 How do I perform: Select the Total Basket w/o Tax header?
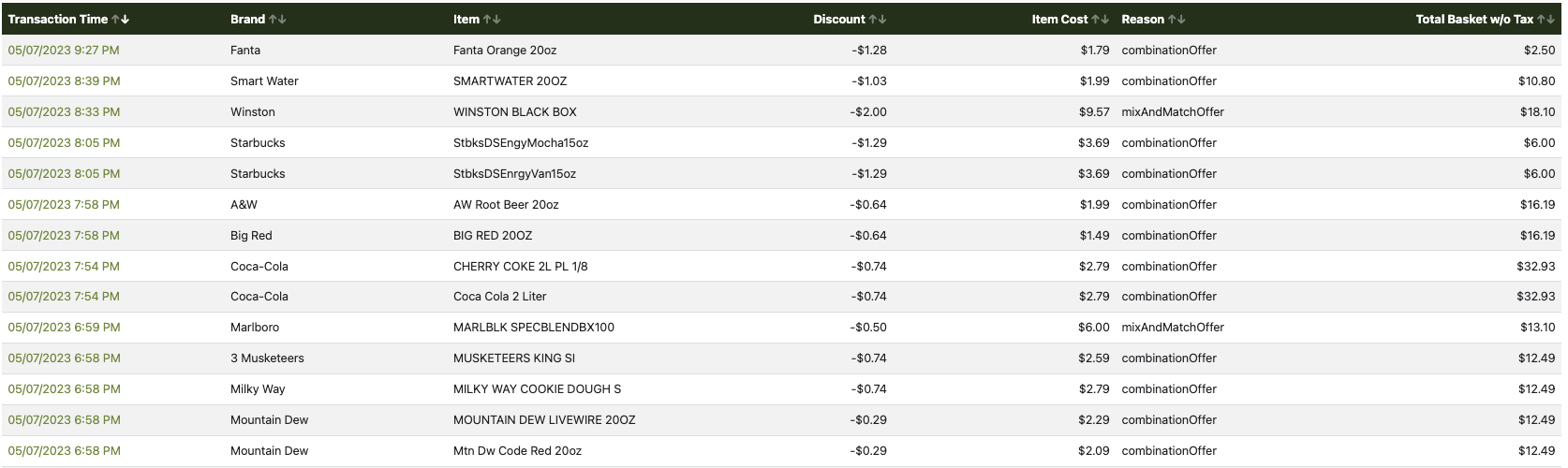point(1474,20)
